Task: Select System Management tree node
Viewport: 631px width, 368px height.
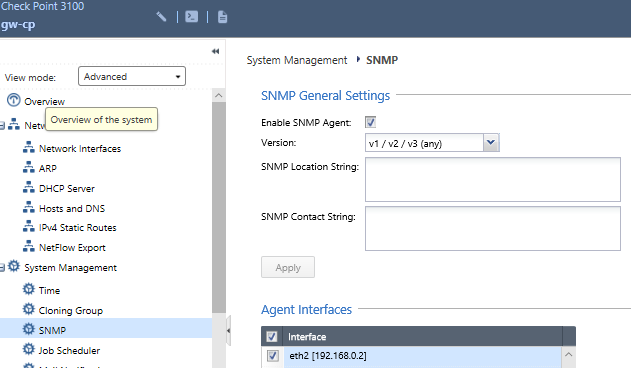Action: point(70,268)
